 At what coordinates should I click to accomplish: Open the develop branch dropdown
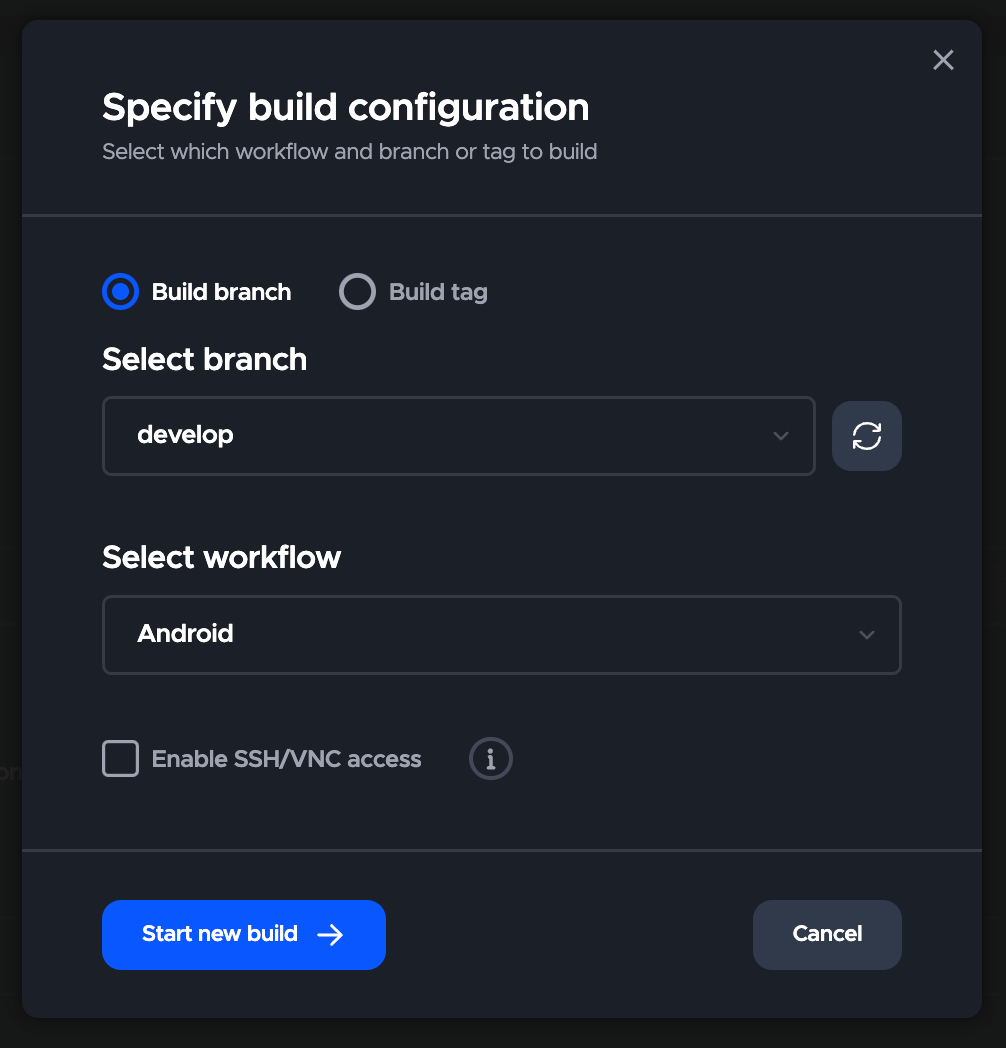(x=459, y=436)
